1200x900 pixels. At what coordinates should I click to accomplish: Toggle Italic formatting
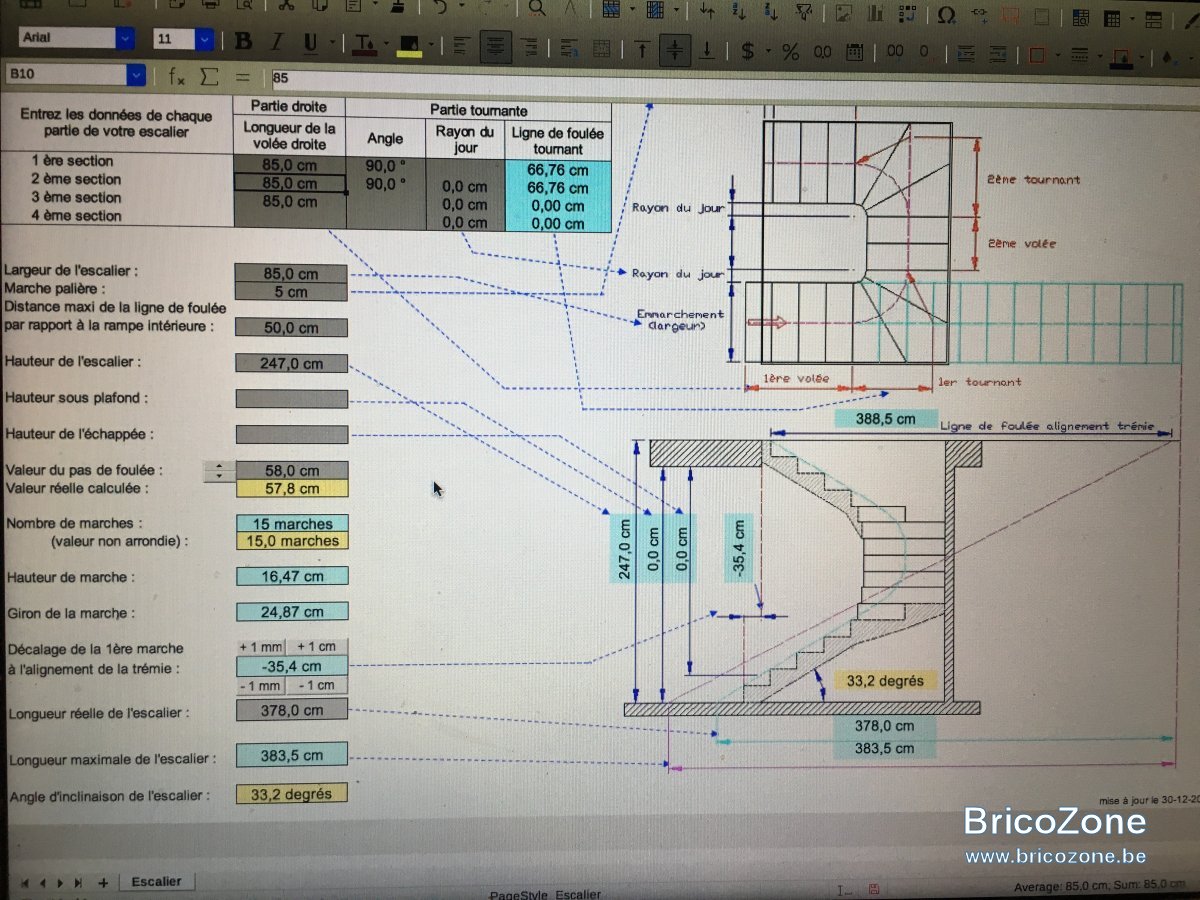click(x=277, y=42)
